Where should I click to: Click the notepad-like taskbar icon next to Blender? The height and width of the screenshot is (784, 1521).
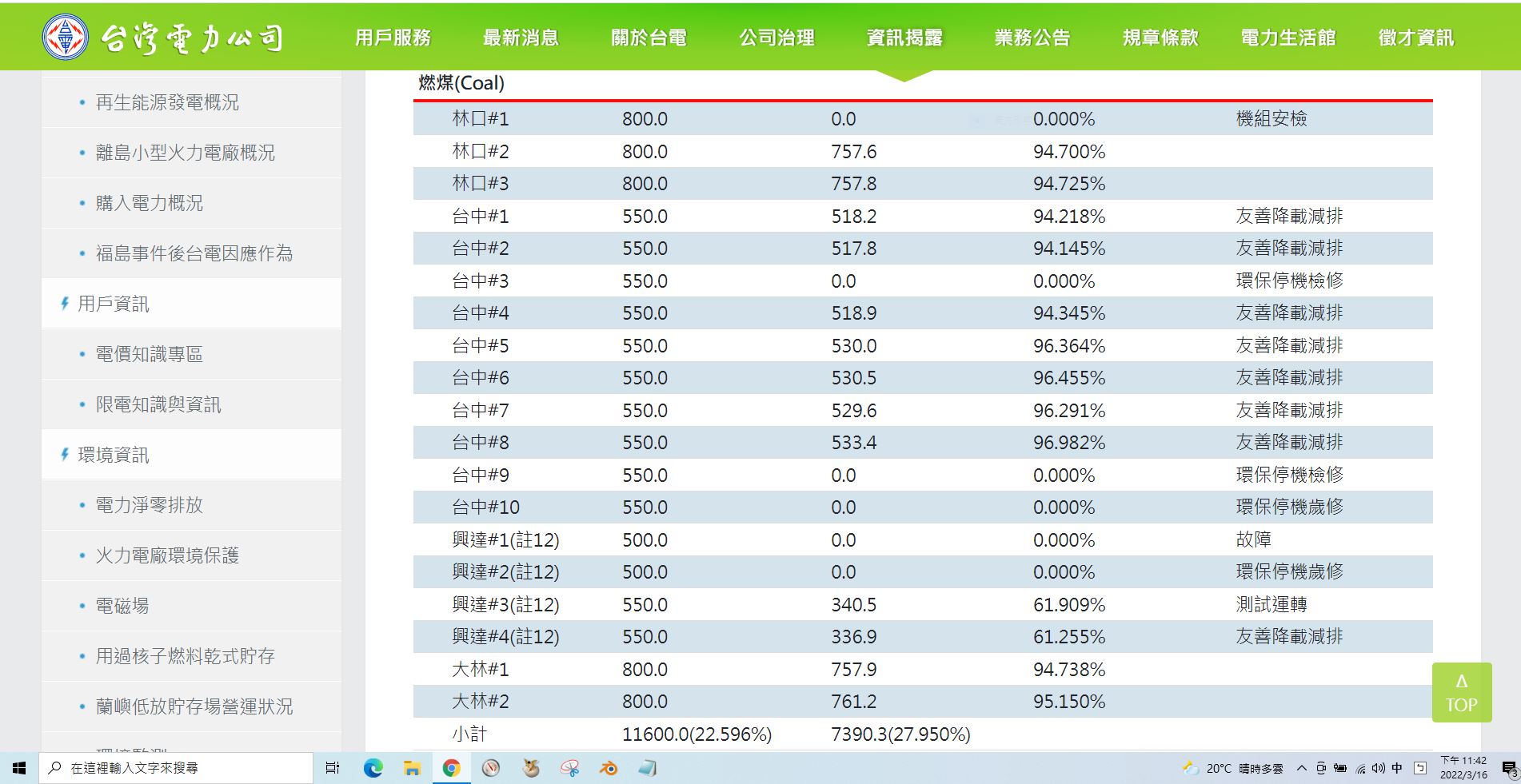[648, 768]
